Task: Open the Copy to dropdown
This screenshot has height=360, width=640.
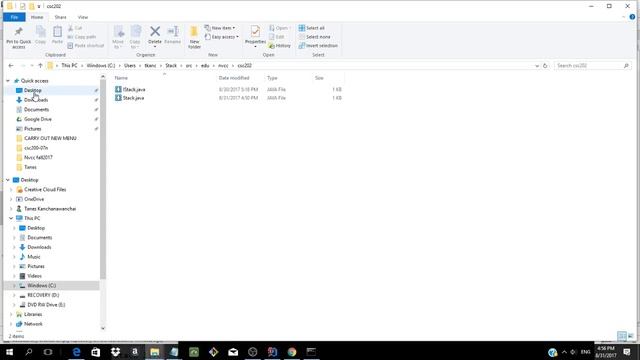Action: tap(135, 37)
